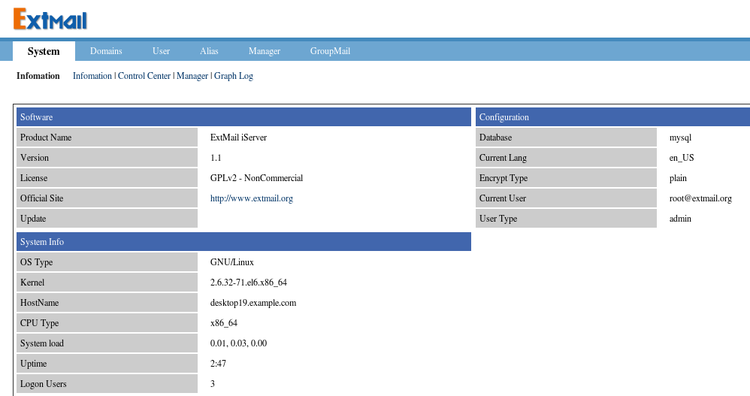Viewport: 750px width, 396px height.
Task: Click the OS Type label
Action: coord(107,262)
